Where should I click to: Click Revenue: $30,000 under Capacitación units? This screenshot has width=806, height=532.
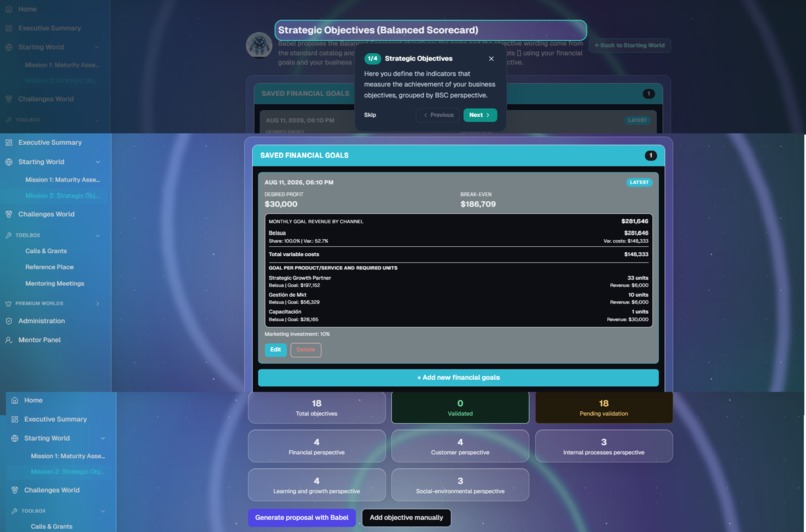[x=628, y=319]
